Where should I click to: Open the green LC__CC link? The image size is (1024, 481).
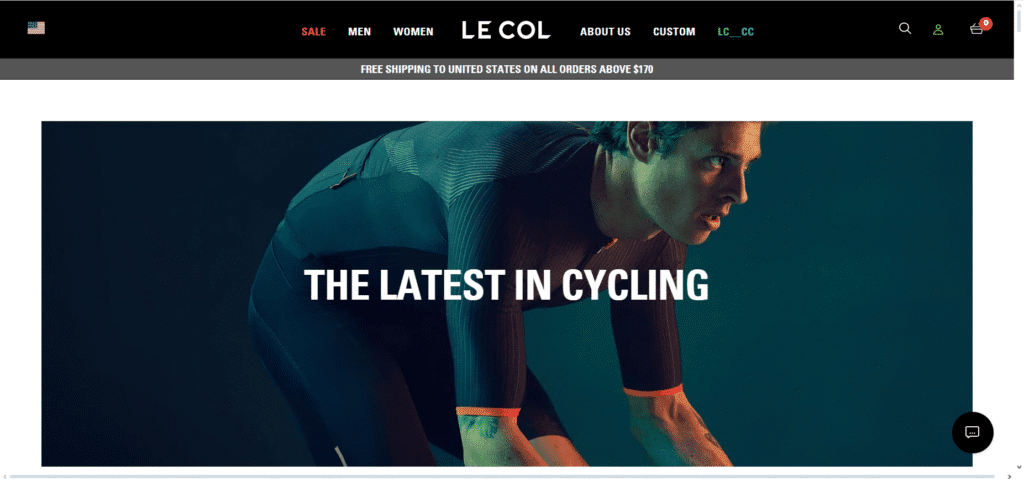click(736, 32)
